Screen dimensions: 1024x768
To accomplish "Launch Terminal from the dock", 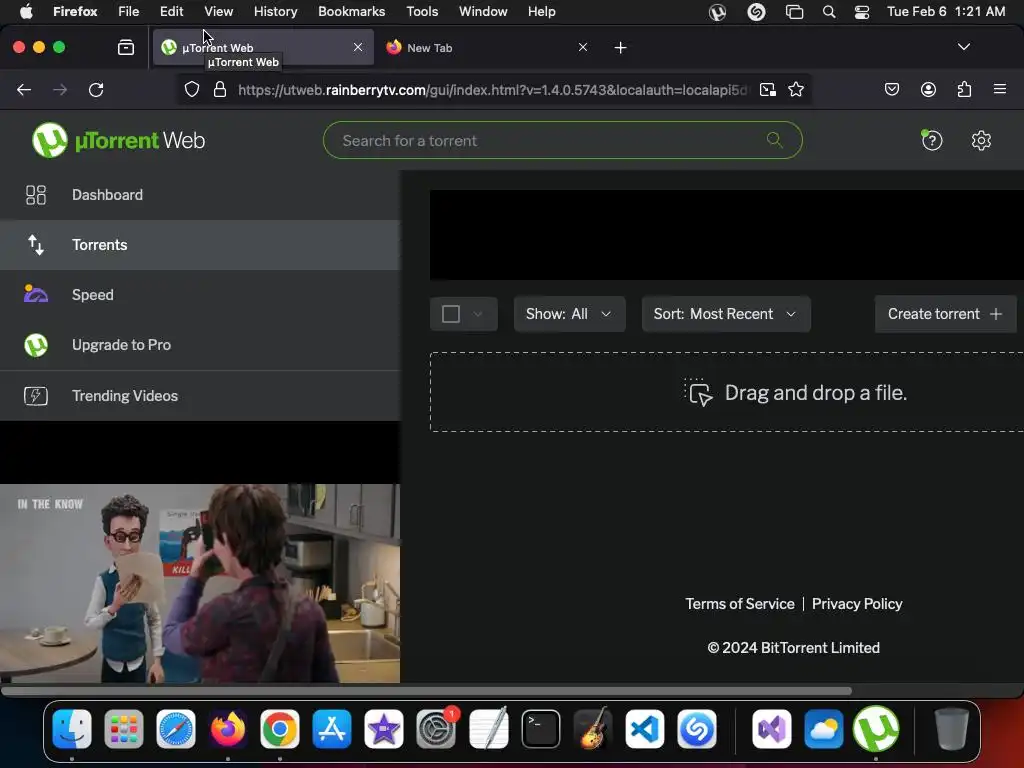I will 541,728.
